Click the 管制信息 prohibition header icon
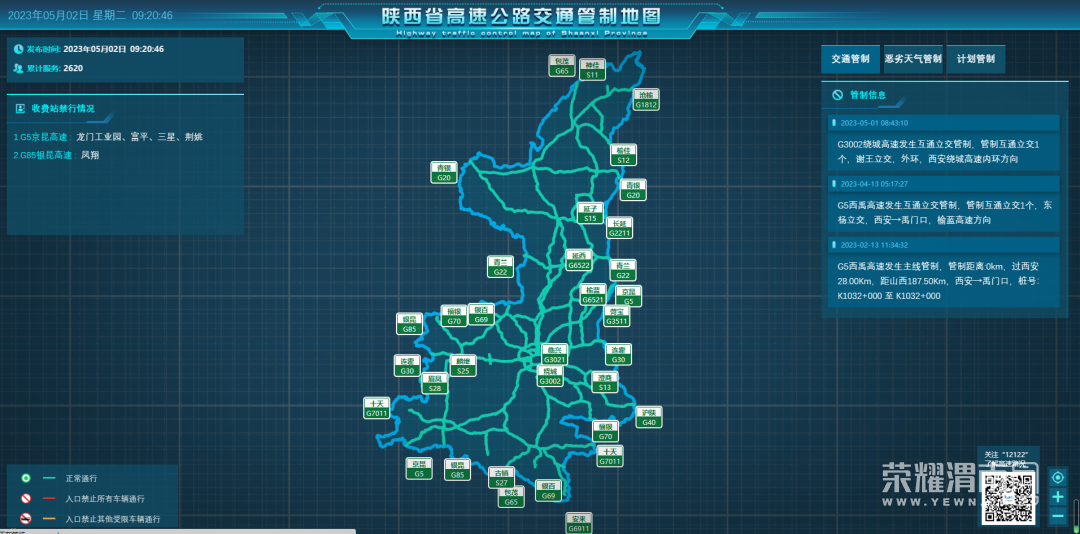The image size is (1080, 534). 838,95
